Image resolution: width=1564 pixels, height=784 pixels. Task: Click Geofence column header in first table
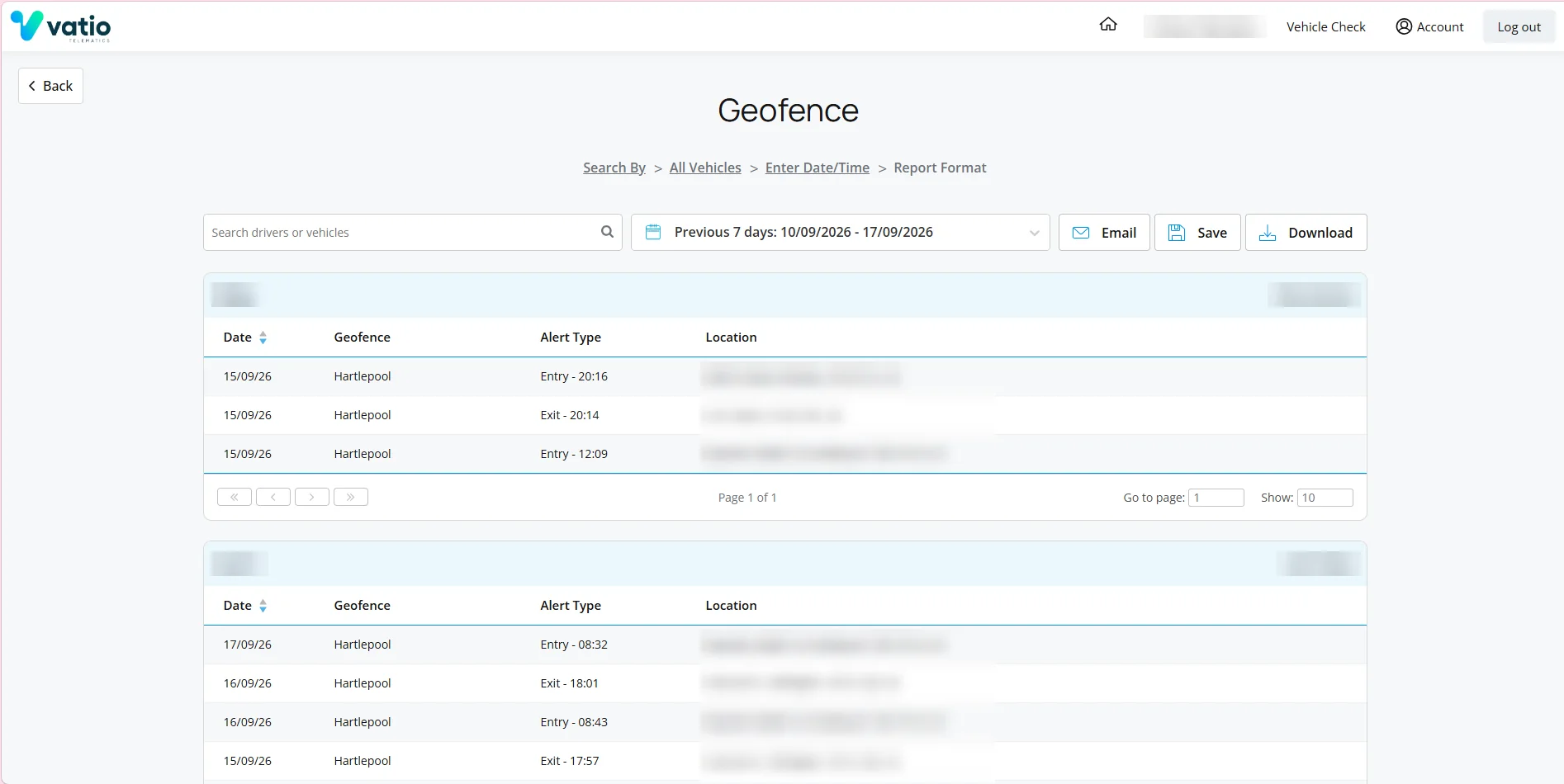point(363,338)
